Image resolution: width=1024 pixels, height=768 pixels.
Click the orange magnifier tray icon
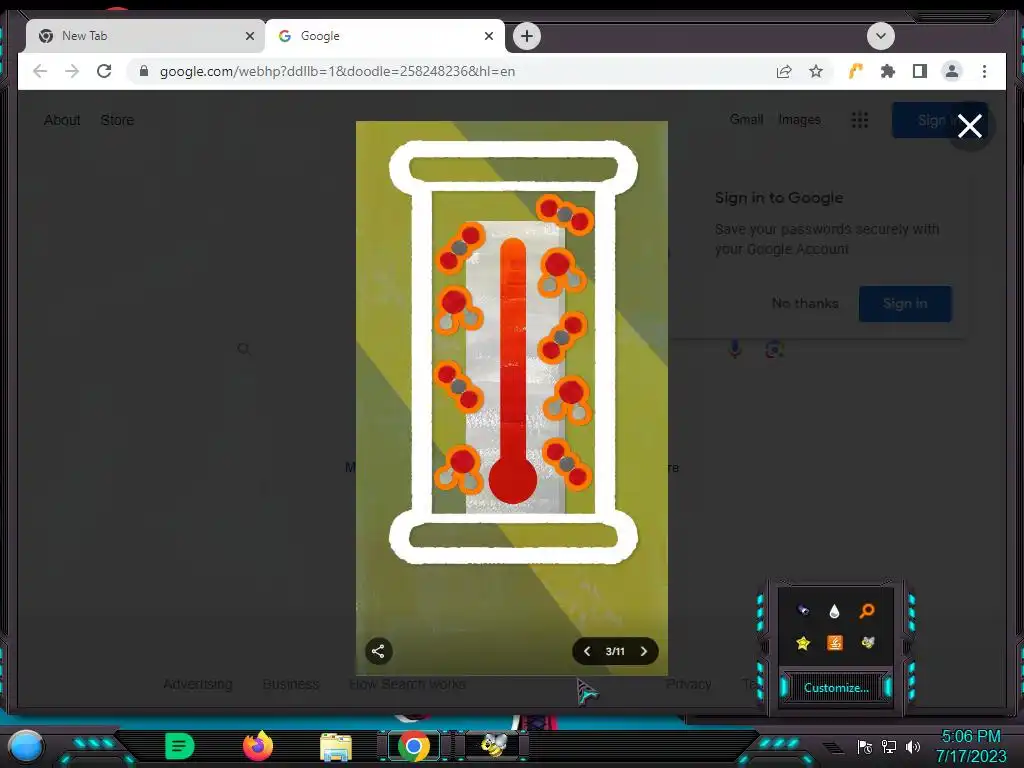pos(867,611)
